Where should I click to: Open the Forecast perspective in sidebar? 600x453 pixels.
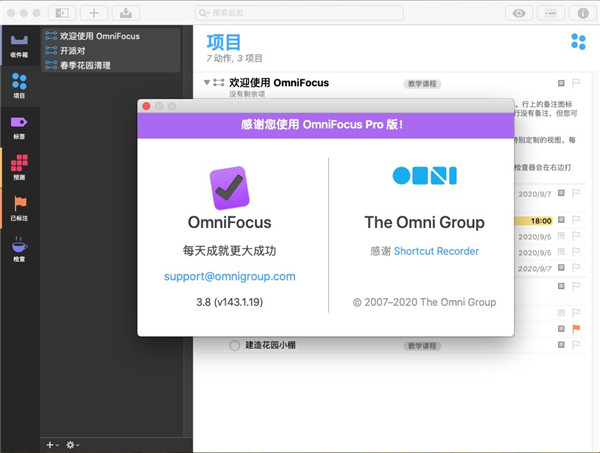point(19,167)
